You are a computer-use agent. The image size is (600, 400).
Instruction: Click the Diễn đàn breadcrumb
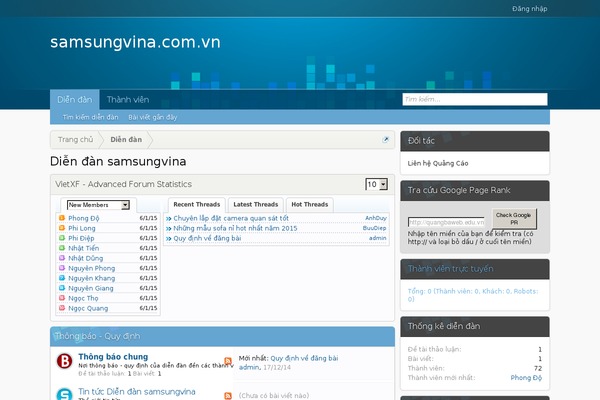coord(126,139)
